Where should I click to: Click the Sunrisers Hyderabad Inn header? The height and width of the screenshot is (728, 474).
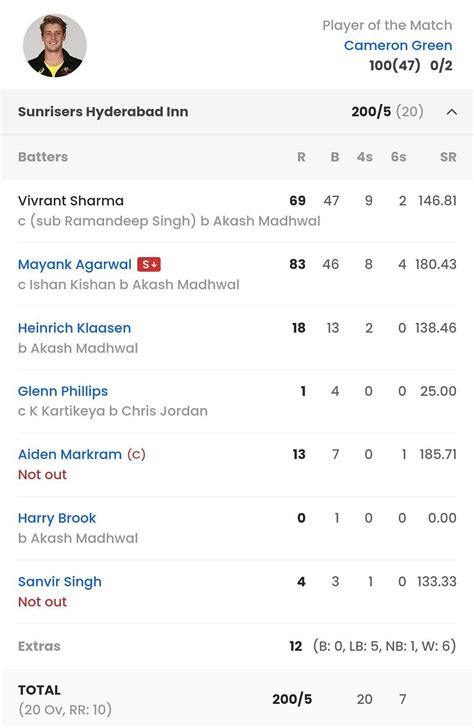click(103, 112)
